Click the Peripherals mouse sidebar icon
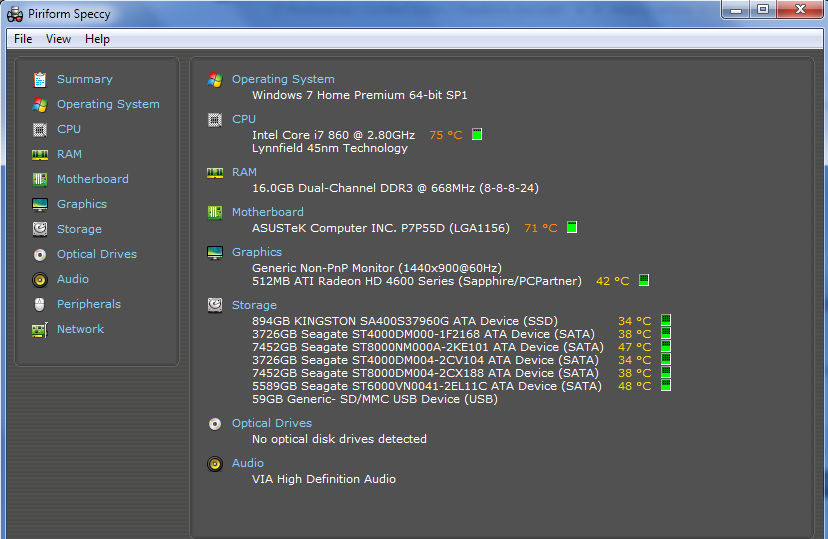Screen dimensions: 828x539 [x=40, y=304]
